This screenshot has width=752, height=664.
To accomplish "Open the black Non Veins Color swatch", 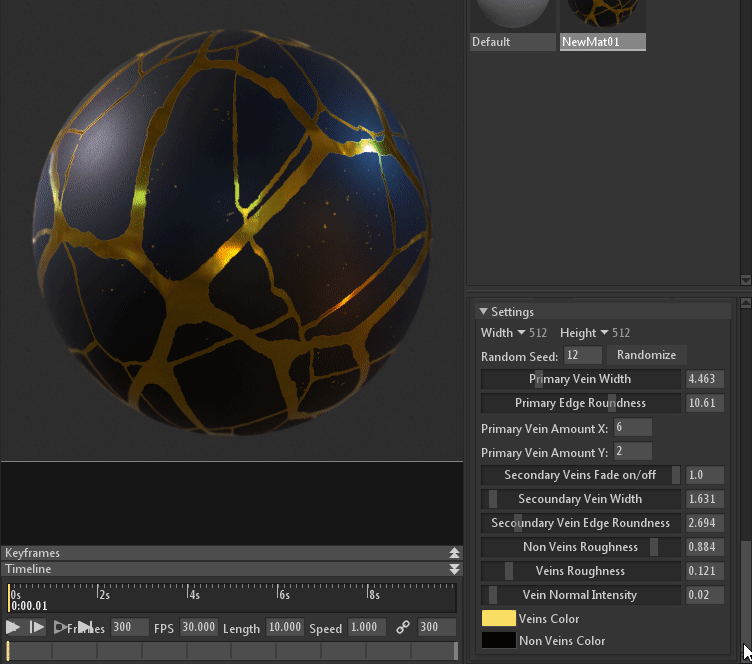I will click(x=499, y=641).
